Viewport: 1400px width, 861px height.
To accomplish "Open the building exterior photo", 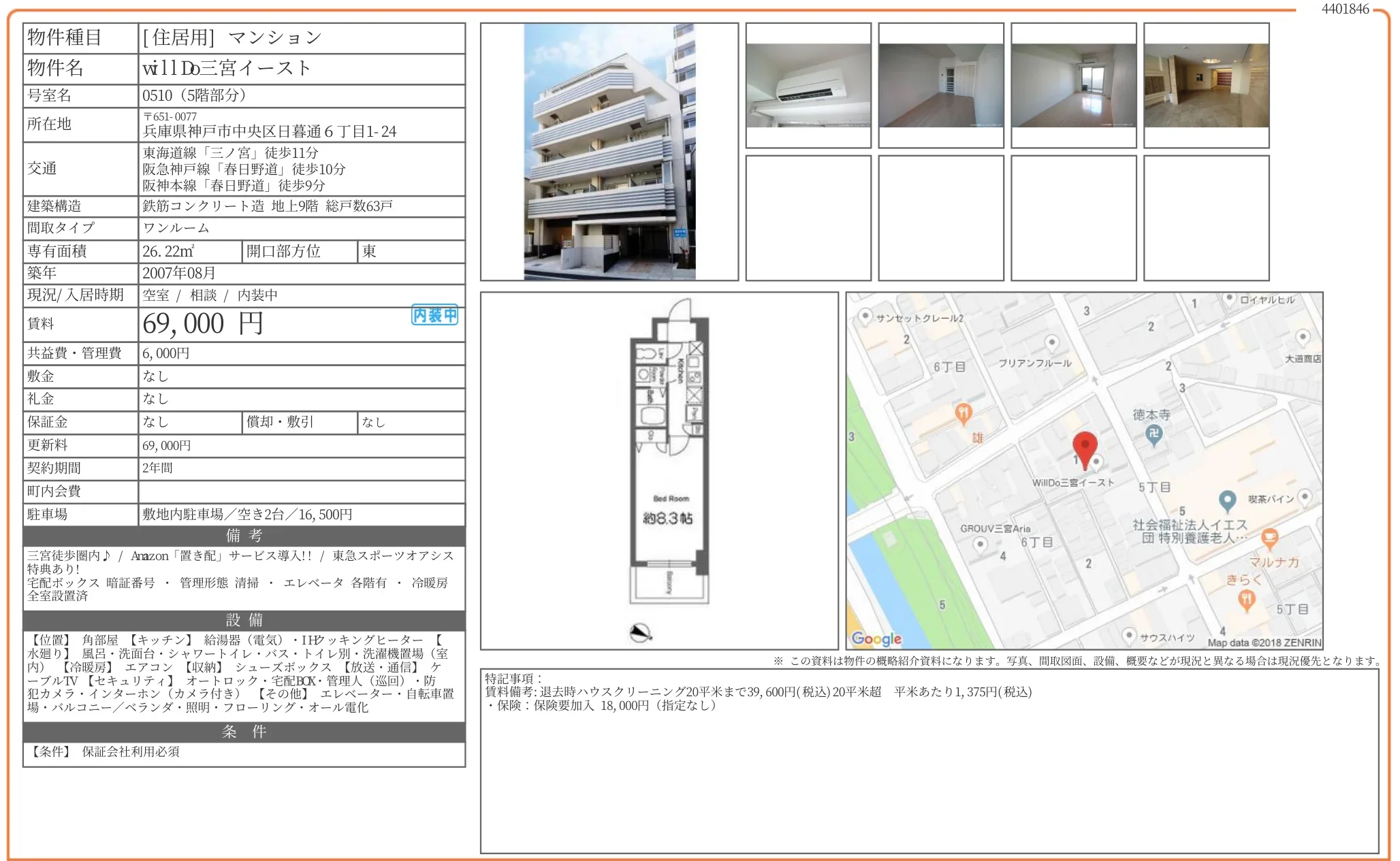I will pyautogui.click(x=609, y=151).
